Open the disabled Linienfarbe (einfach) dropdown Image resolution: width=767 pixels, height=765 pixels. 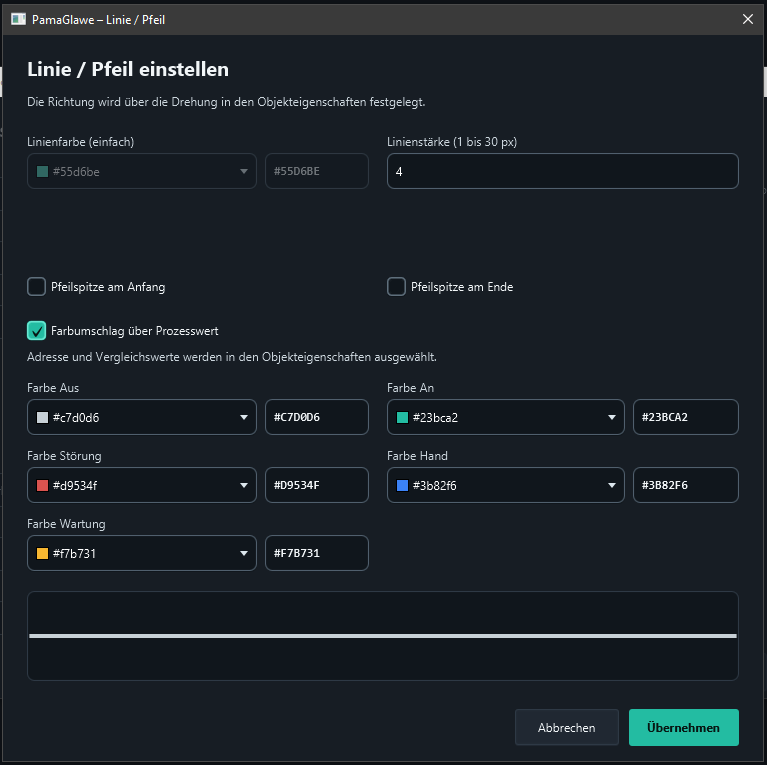[x=142, y=171]
